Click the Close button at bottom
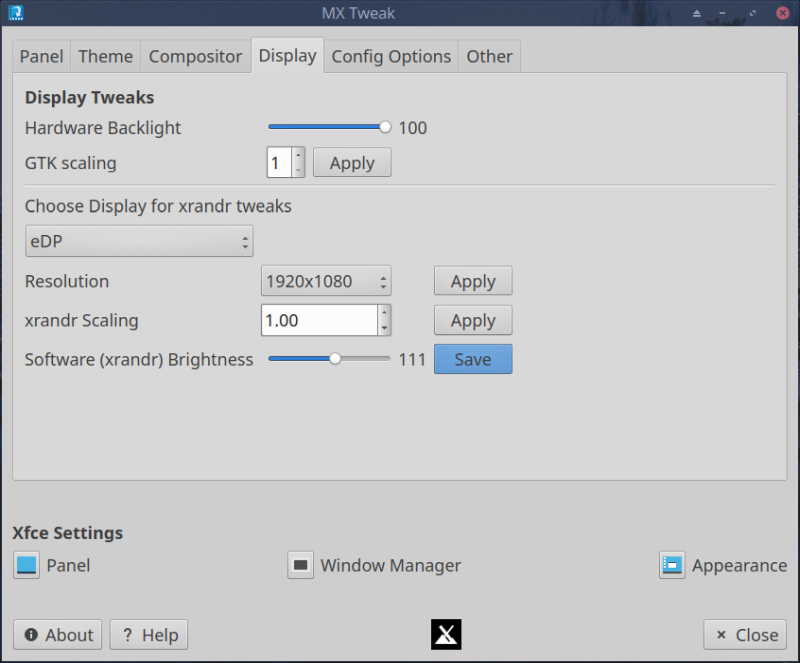 (x=745, y=635)
